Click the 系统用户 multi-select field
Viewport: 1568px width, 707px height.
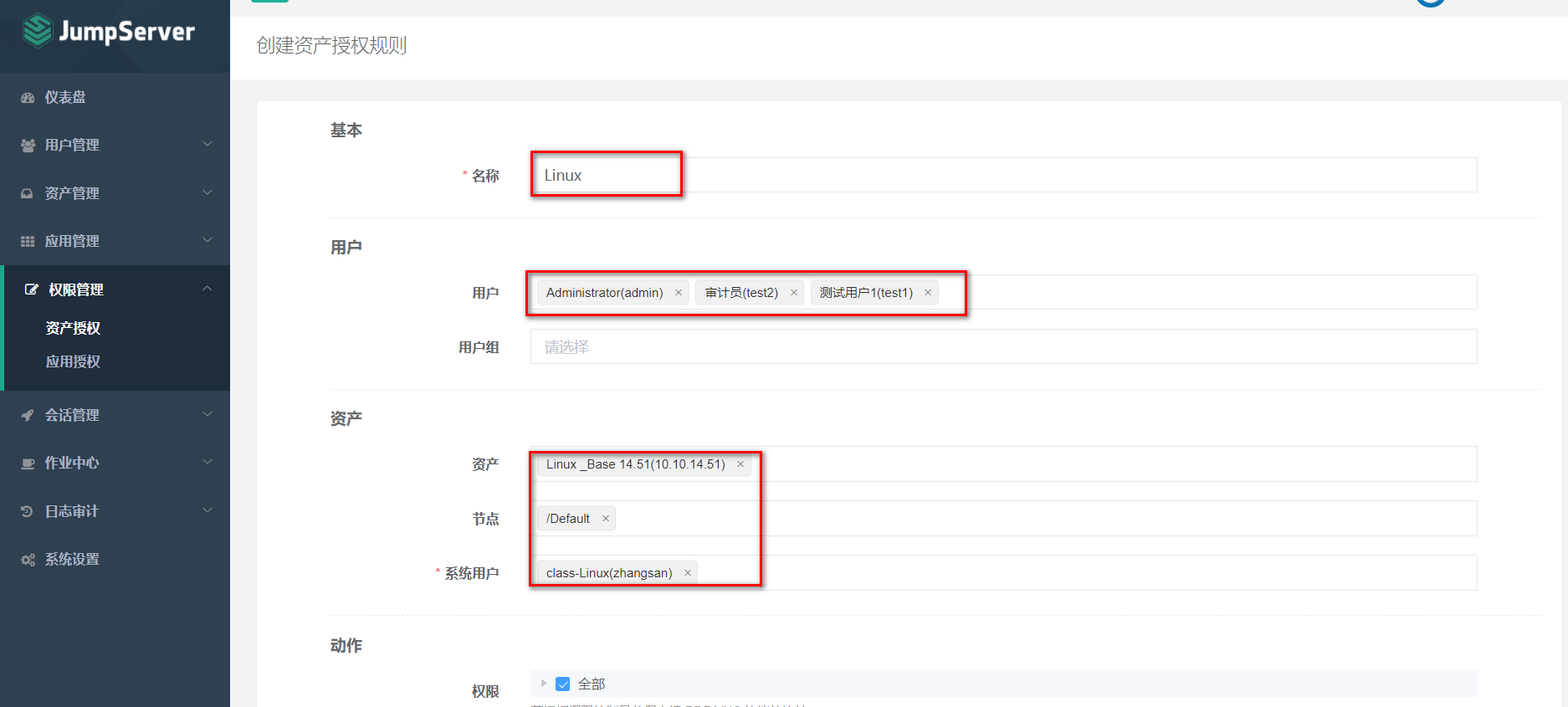click(x=1003, y=572)
